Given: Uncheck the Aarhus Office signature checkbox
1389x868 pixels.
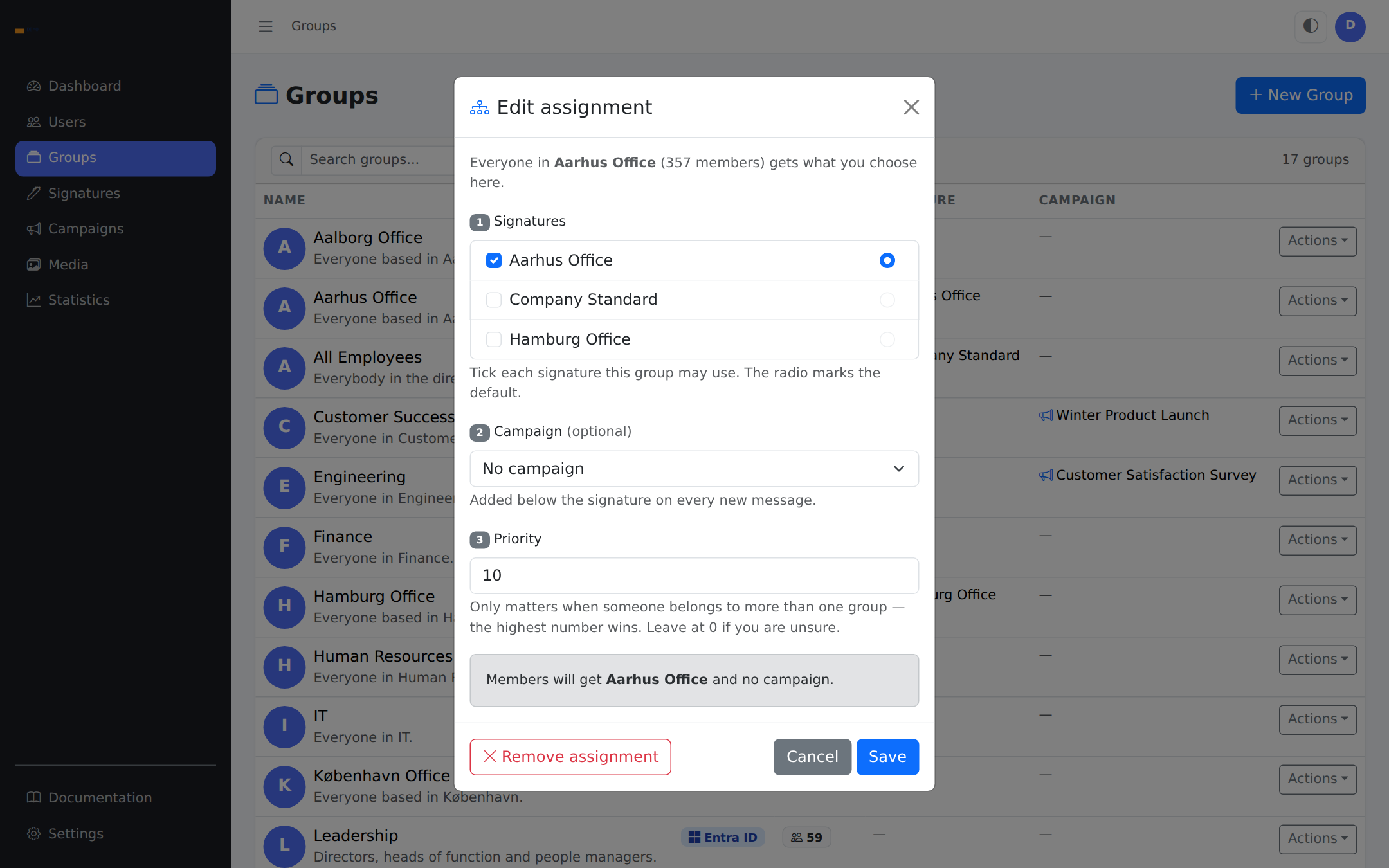Looking at the screenshot, I should (x=494, y=260).
